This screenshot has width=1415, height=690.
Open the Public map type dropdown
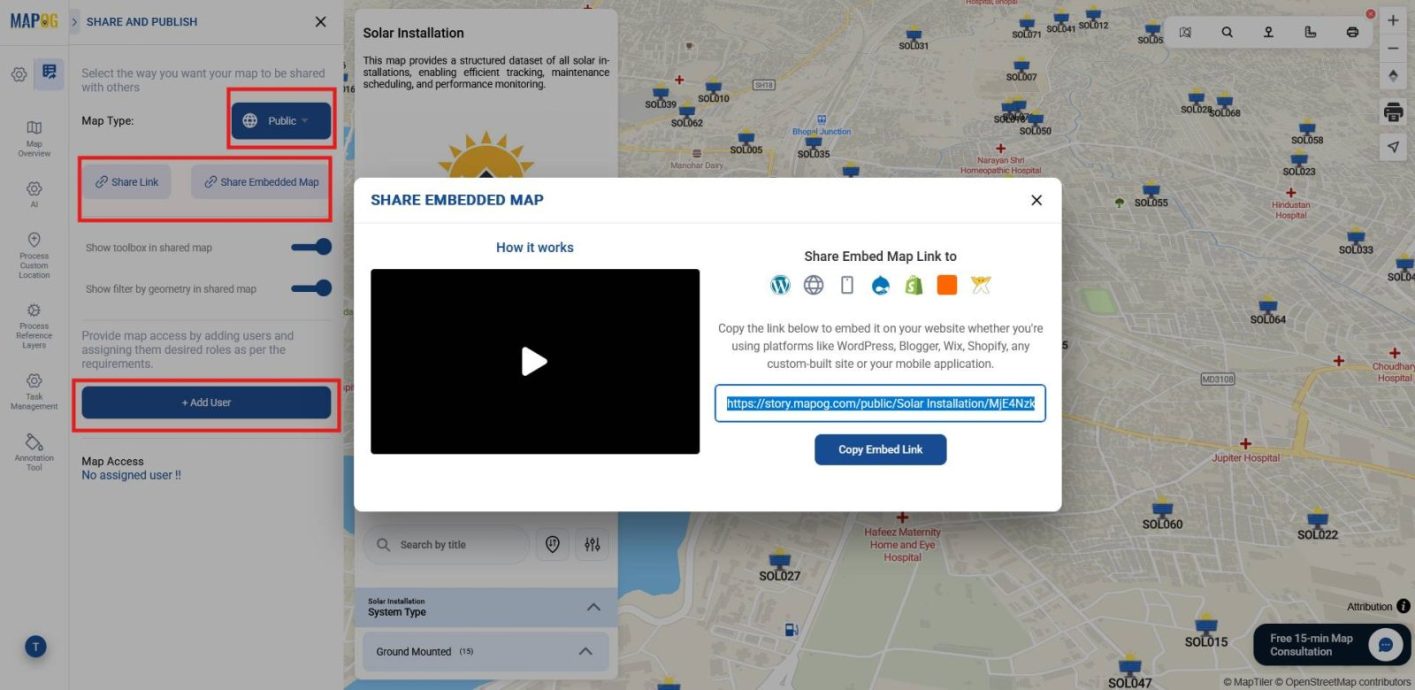281,119
